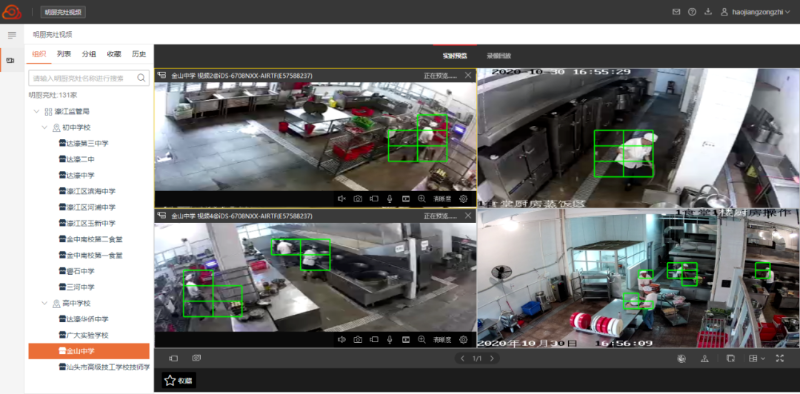
Task: Collapse the 初中学校 tree node
Action: pyautogui.click(x=45, y=127)
